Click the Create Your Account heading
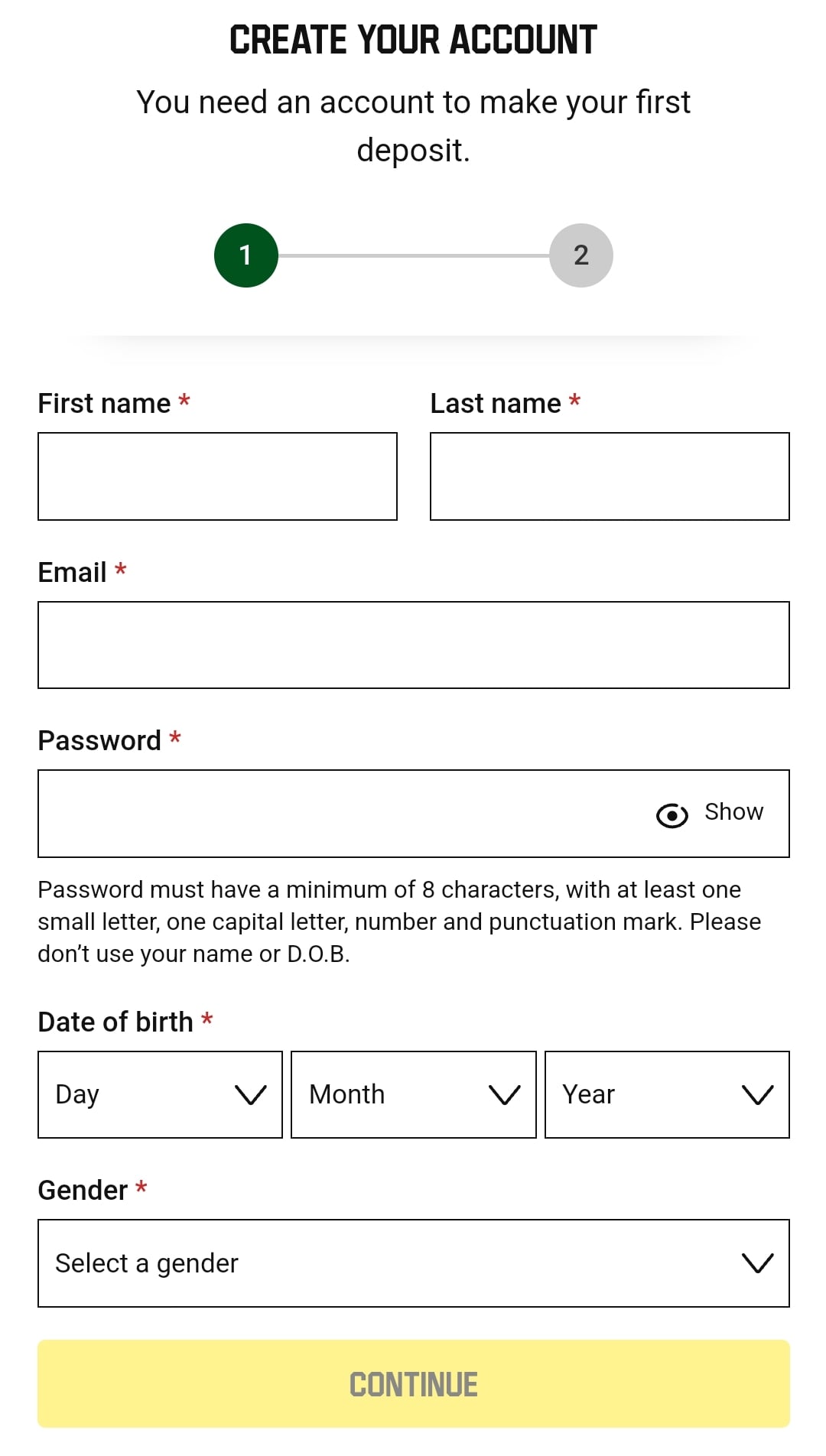The image size is (826, 1456). 413,40
